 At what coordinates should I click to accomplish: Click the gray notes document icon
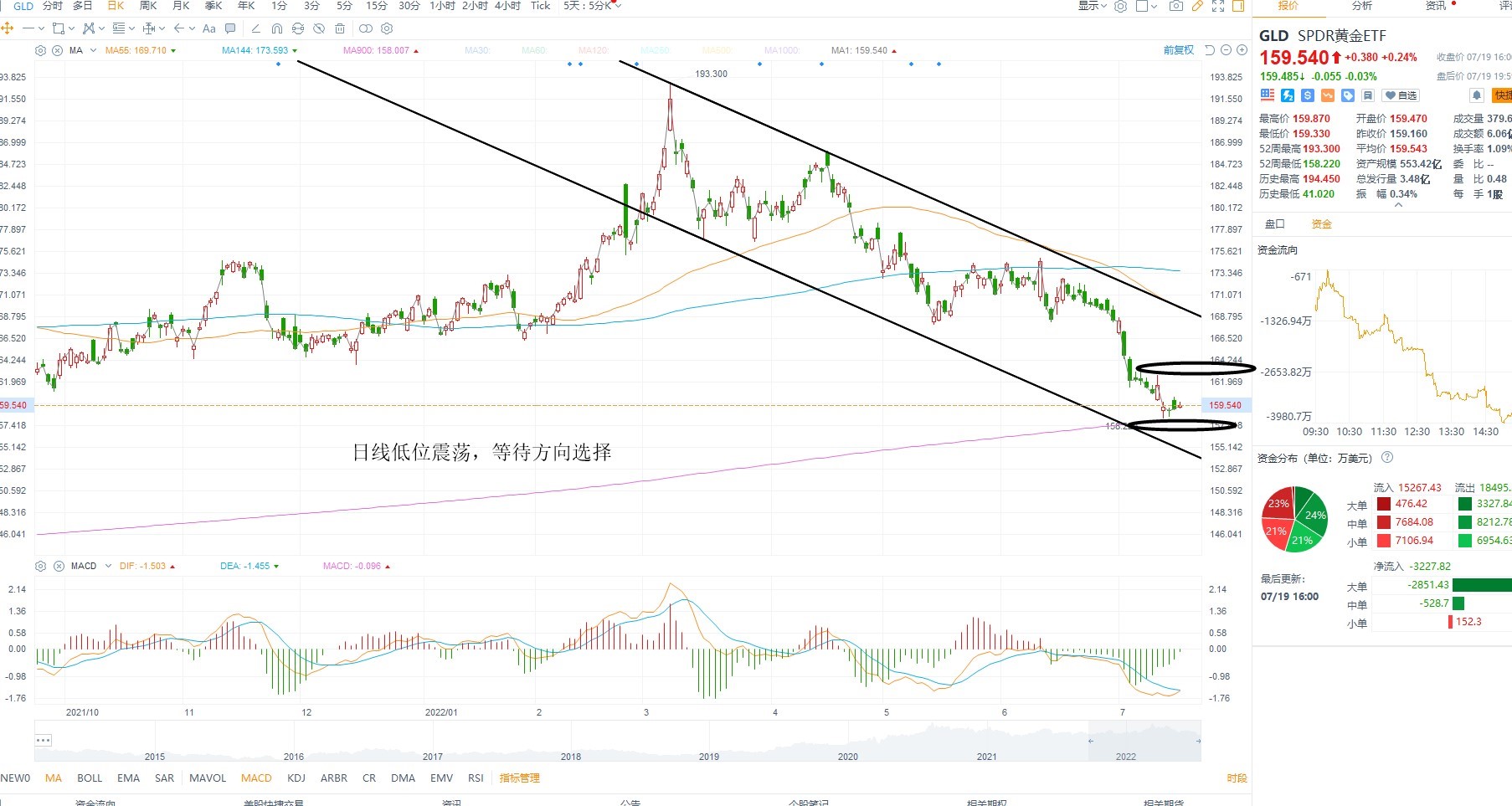pyautogui.click(x=1368, y=95)
